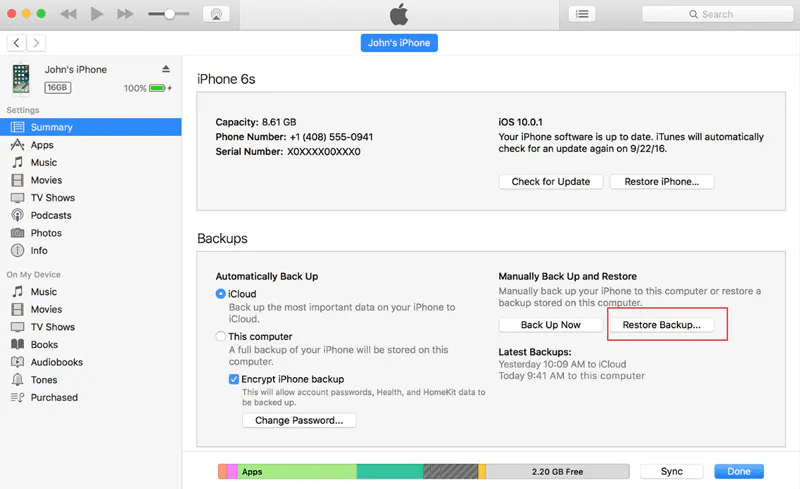Click the play button in toolbar
Viewport: 800px width, 489px height.
tap(97, 14)
